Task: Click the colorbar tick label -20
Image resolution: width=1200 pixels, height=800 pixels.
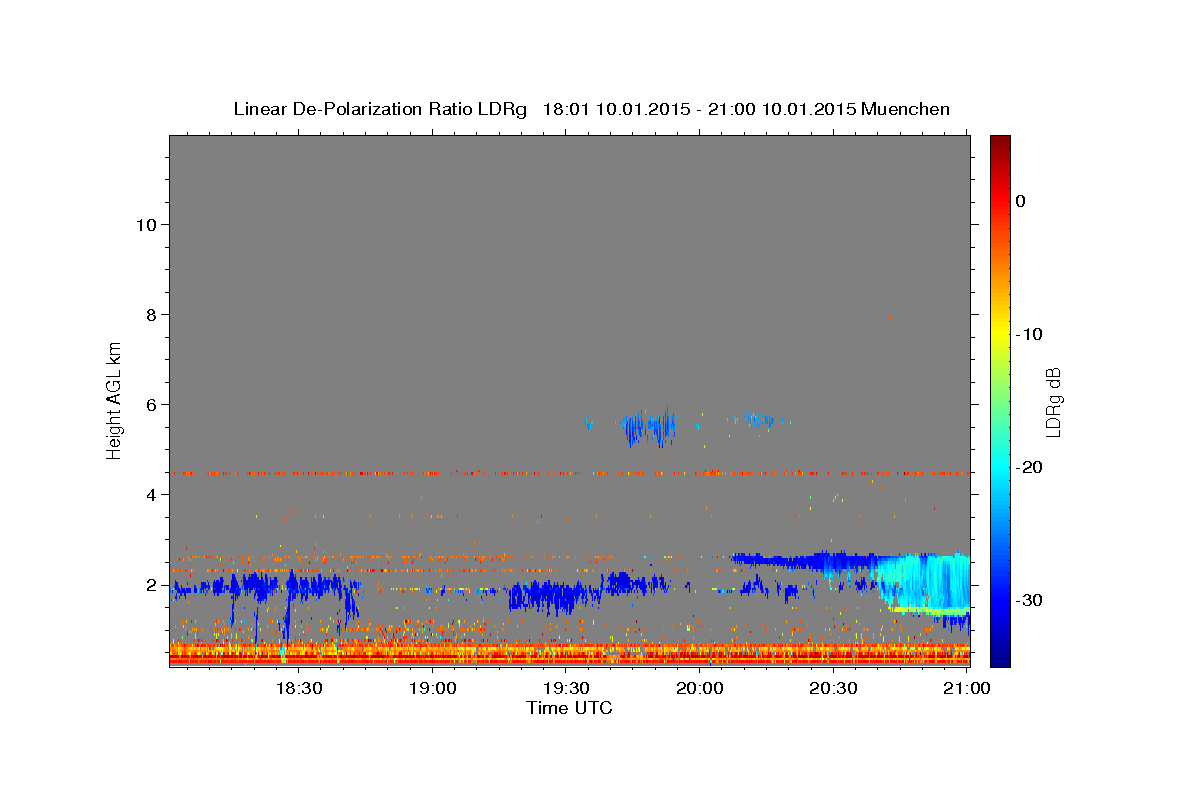Action: click(x=1030, y=467)
